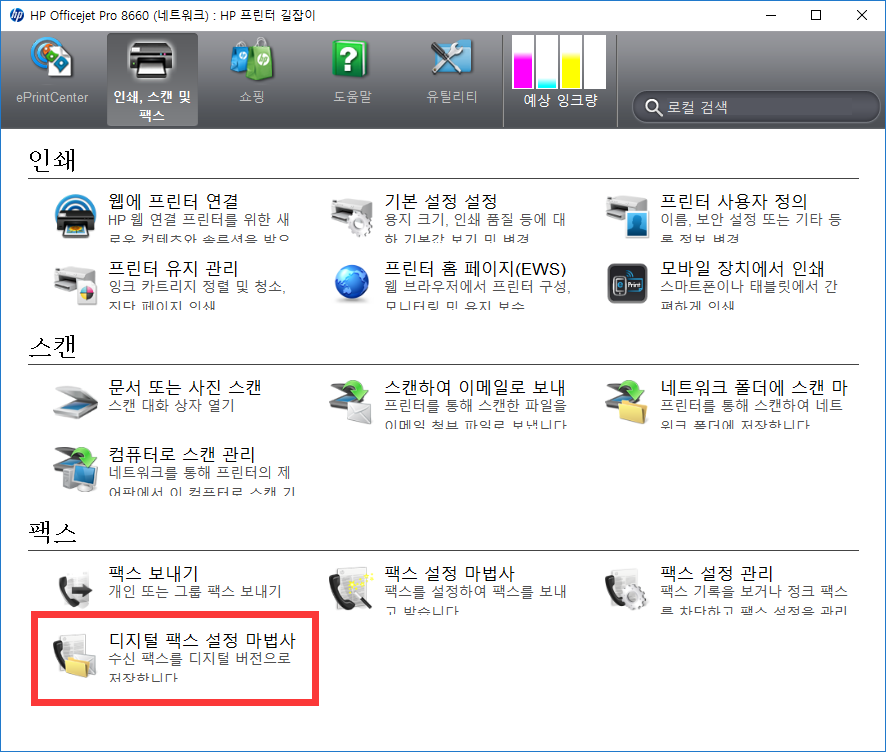The width and height of the screenshot is (886, 752).
Task: Click the ePrintCenter tab label
Action: pos(52,97)
